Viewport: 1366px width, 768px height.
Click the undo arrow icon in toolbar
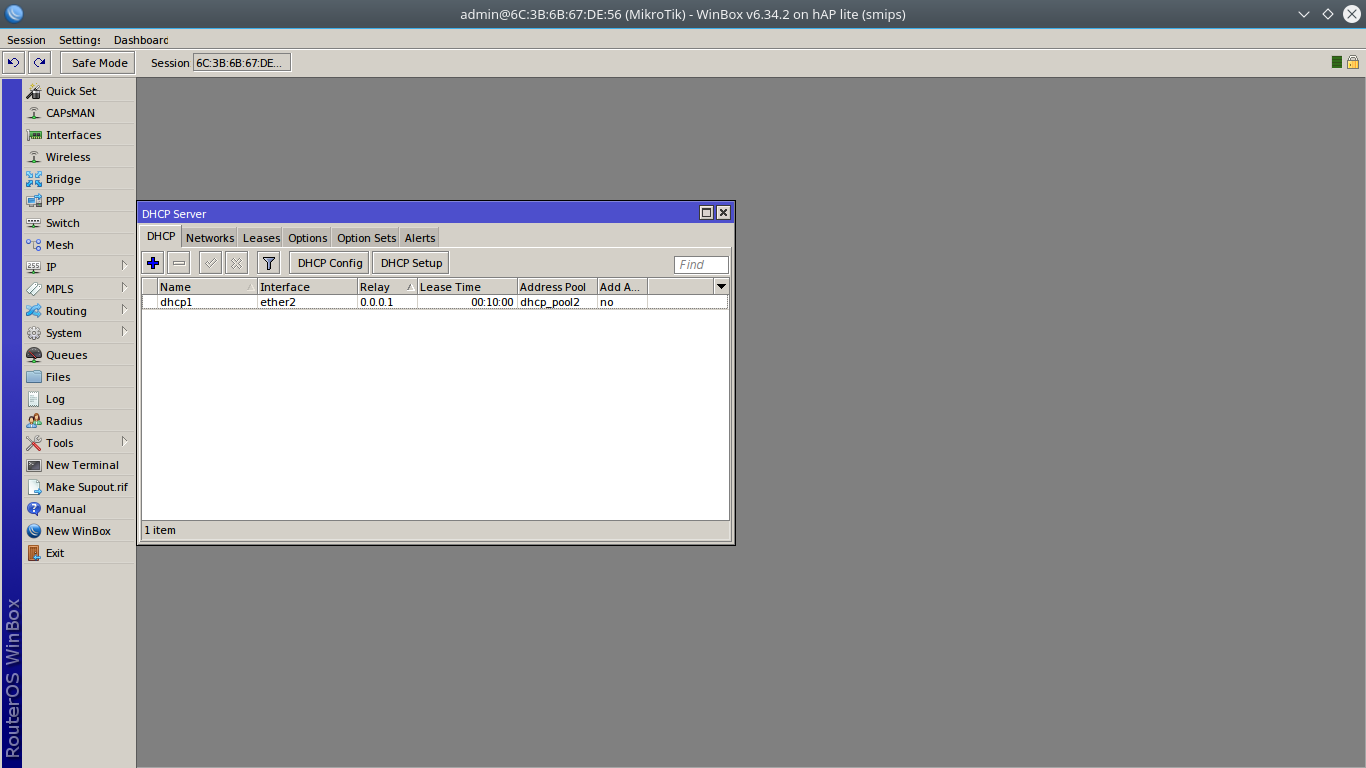tap(14, 63)
